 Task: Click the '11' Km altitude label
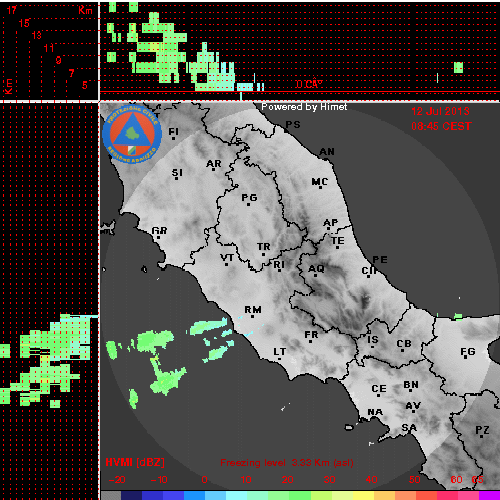coord(49,48)
